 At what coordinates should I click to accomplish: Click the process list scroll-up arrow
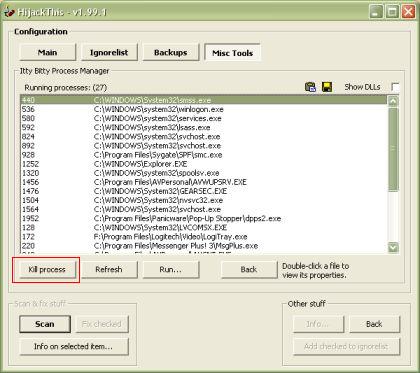[x=393, y=101]
